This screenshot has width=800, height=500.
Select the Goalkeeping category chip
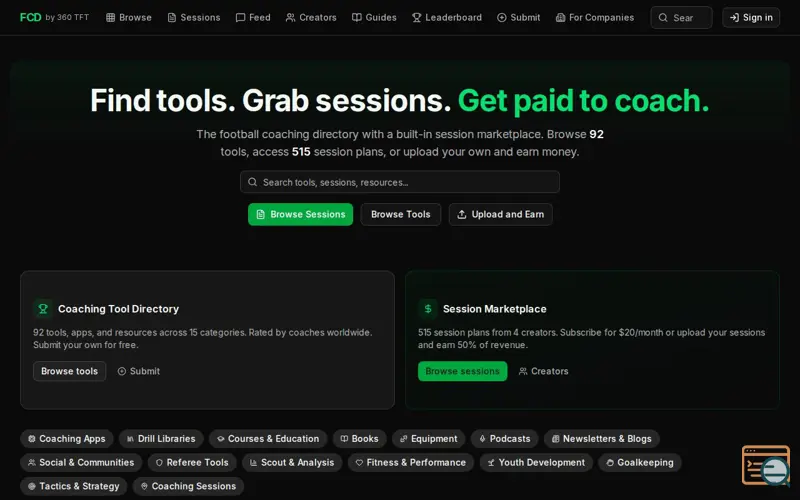pyautogui.click(x=640, y=463)
